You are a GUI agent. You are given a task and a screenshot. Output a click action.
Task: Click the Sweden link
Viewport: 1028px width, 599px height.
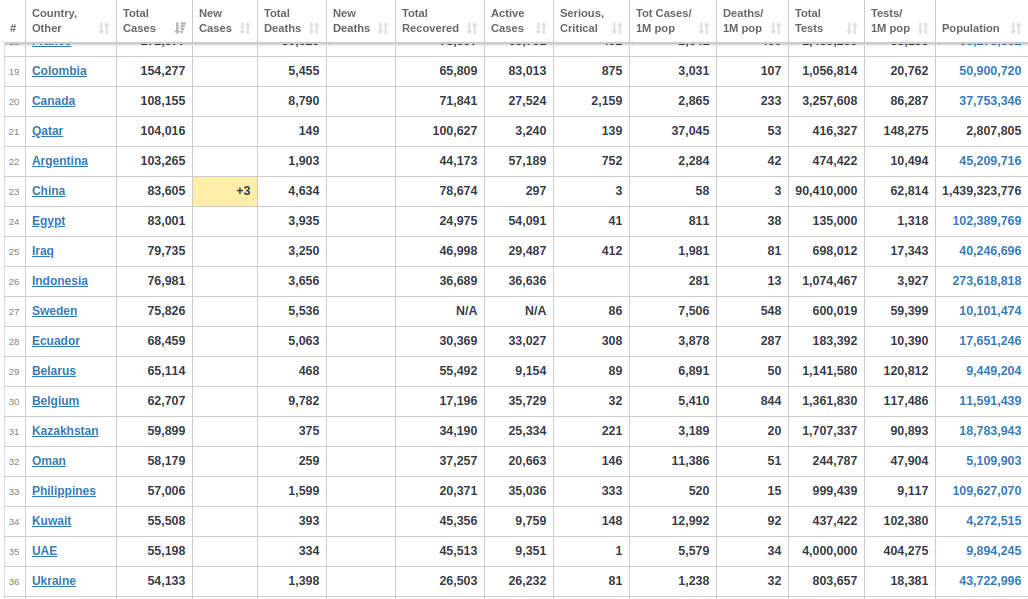(x=54, y=311)
